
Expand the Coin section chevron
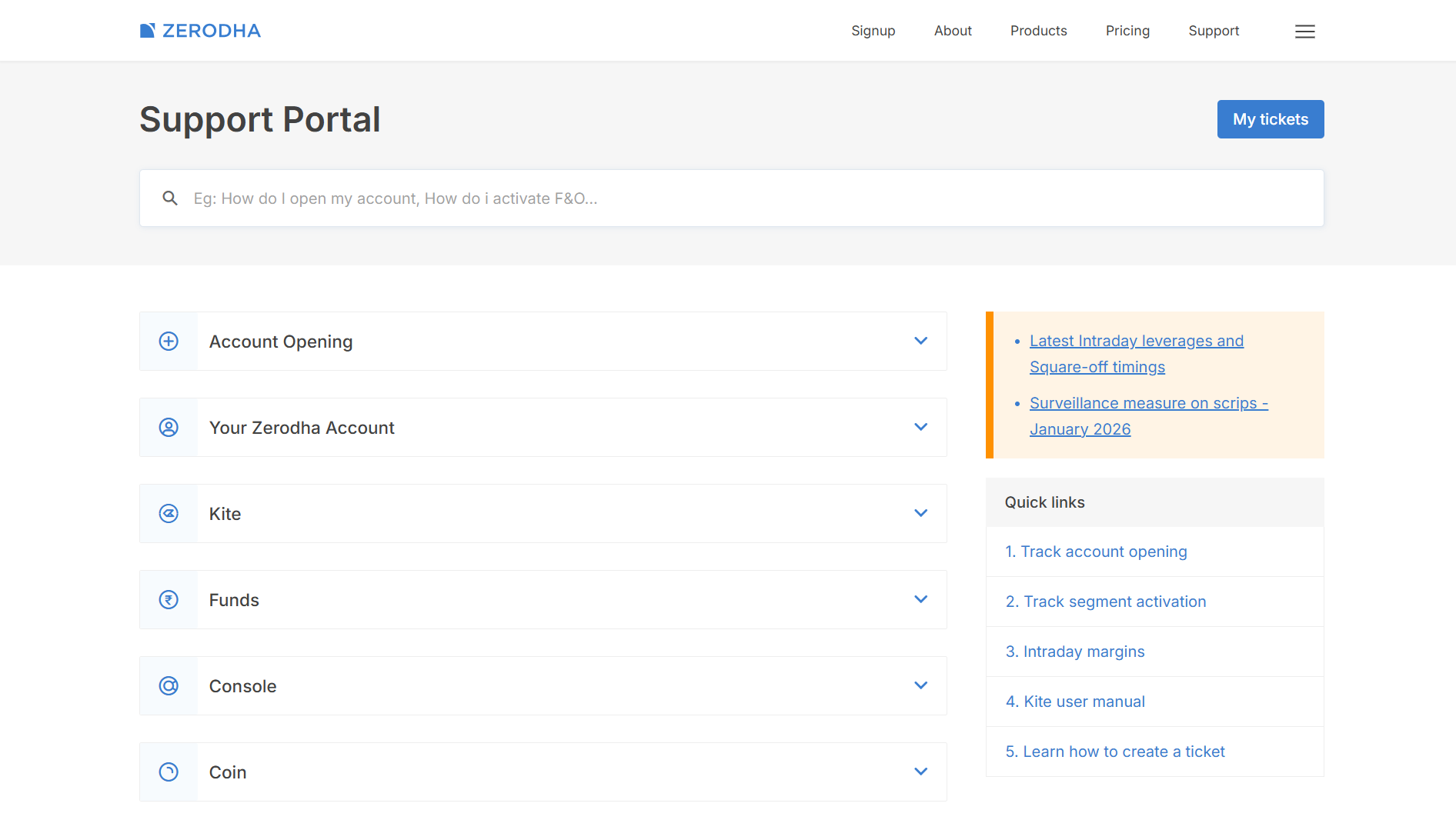(920, 772)
